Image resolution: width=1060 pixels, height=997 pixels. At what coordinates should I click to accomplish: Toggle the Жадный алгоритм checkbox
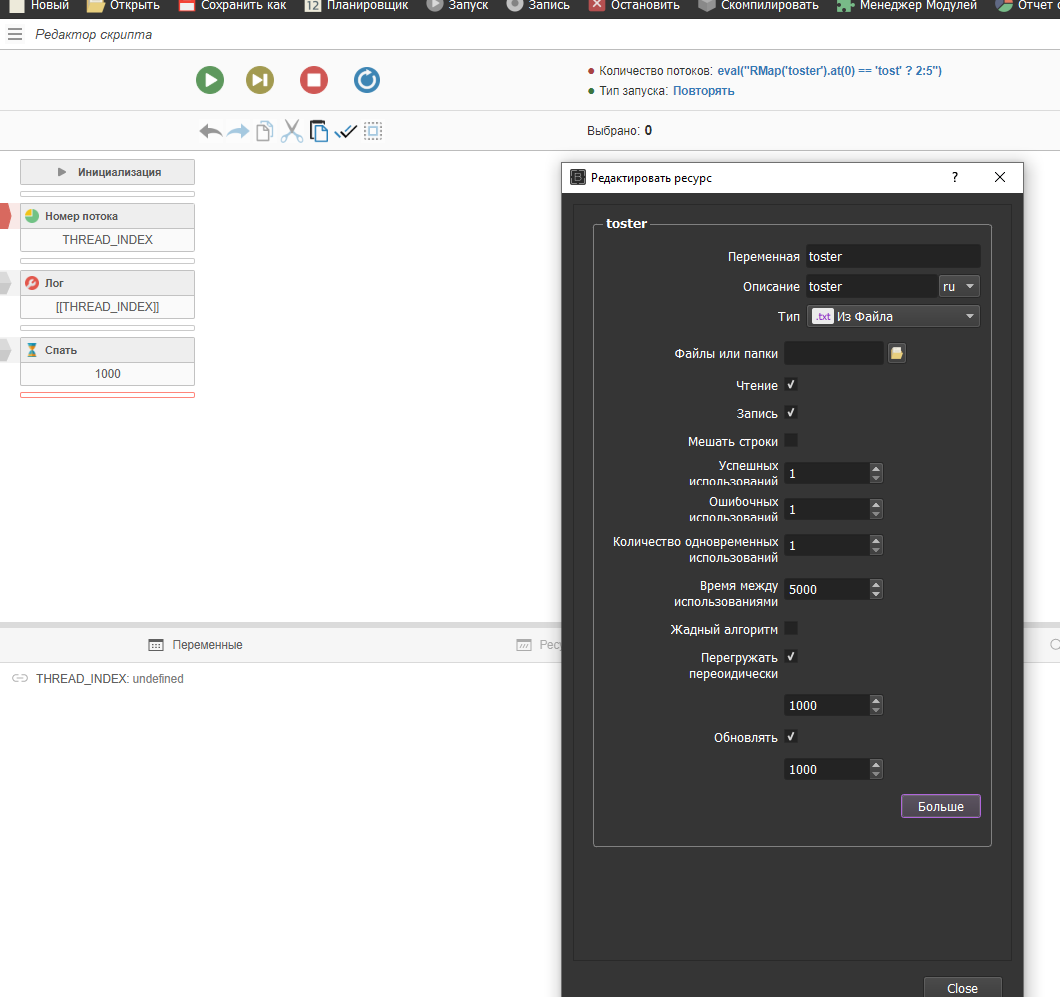pos(791,629)
